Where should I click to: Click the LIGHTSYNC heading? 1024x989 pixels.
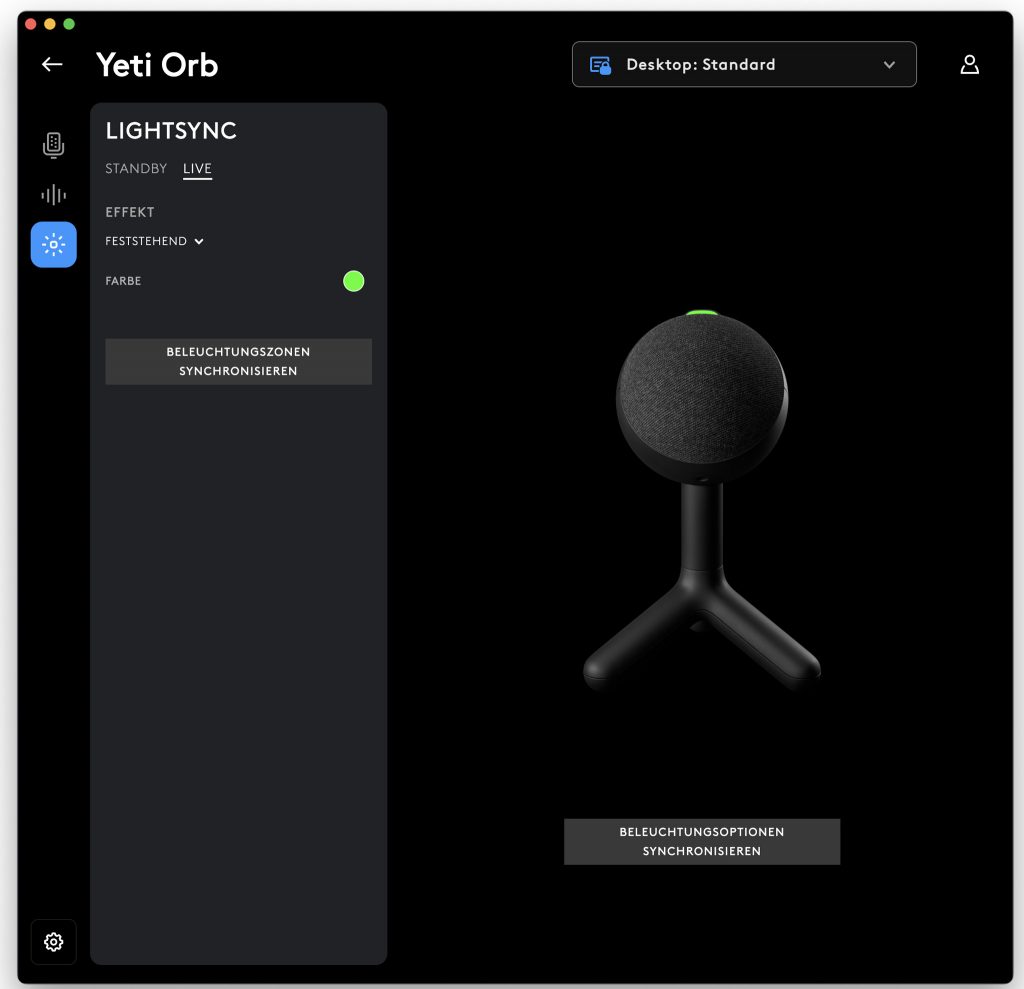pos(171,131)
